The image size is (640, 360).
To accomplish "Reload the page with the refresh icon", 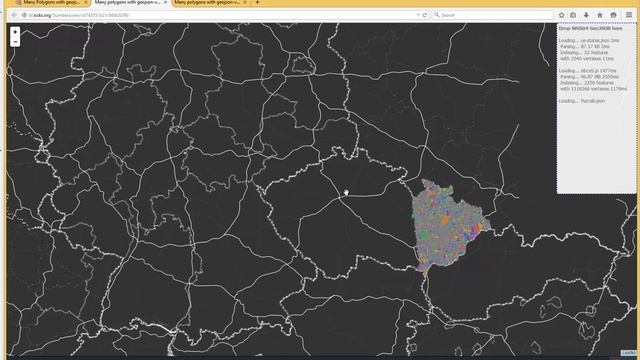I will [425, 15].
